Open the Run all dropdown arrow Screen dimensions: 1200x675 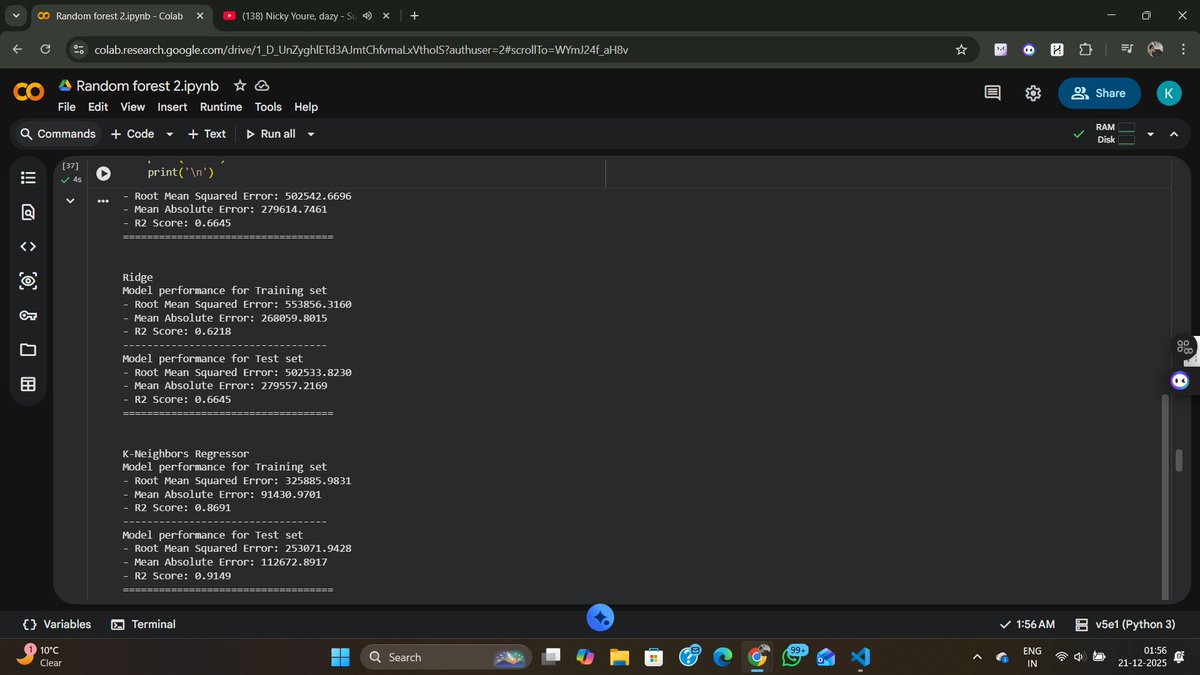(311, 134)
